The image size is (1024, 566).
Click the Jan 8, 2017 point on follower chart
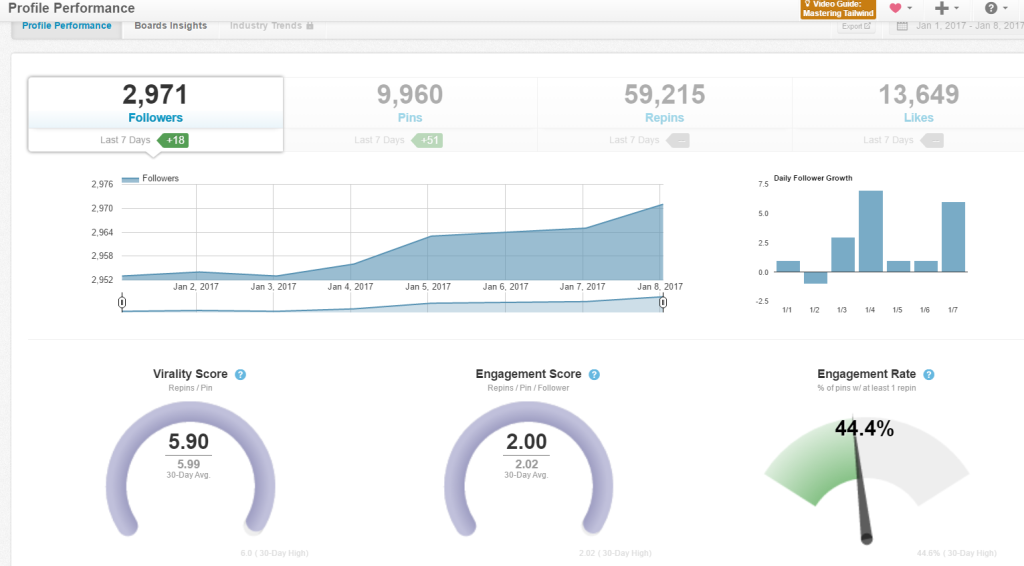click(x=662, y=205)
